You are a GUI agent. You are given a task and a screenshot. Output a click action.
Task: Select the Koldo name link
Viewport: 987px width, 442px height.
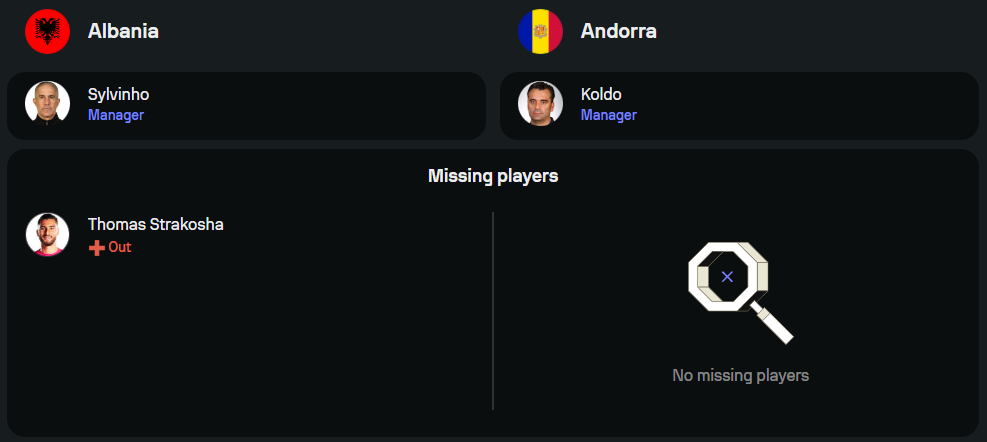[601, 95]
